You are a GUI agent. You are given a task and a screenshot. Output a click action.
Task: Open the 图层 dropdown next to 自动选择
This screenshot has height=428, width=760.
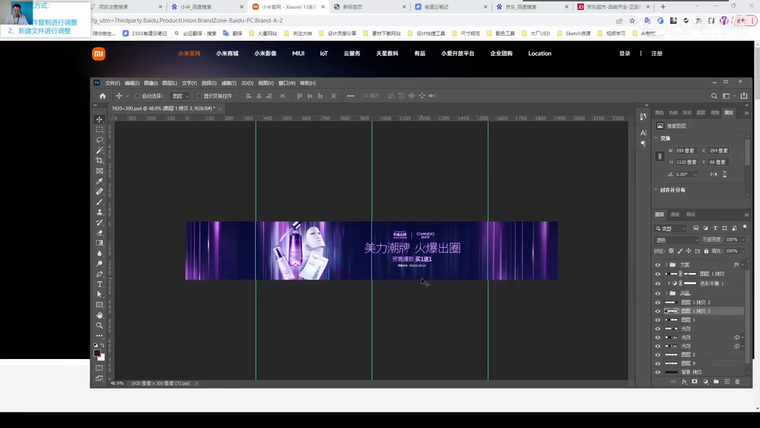click(x=181, y=96)
